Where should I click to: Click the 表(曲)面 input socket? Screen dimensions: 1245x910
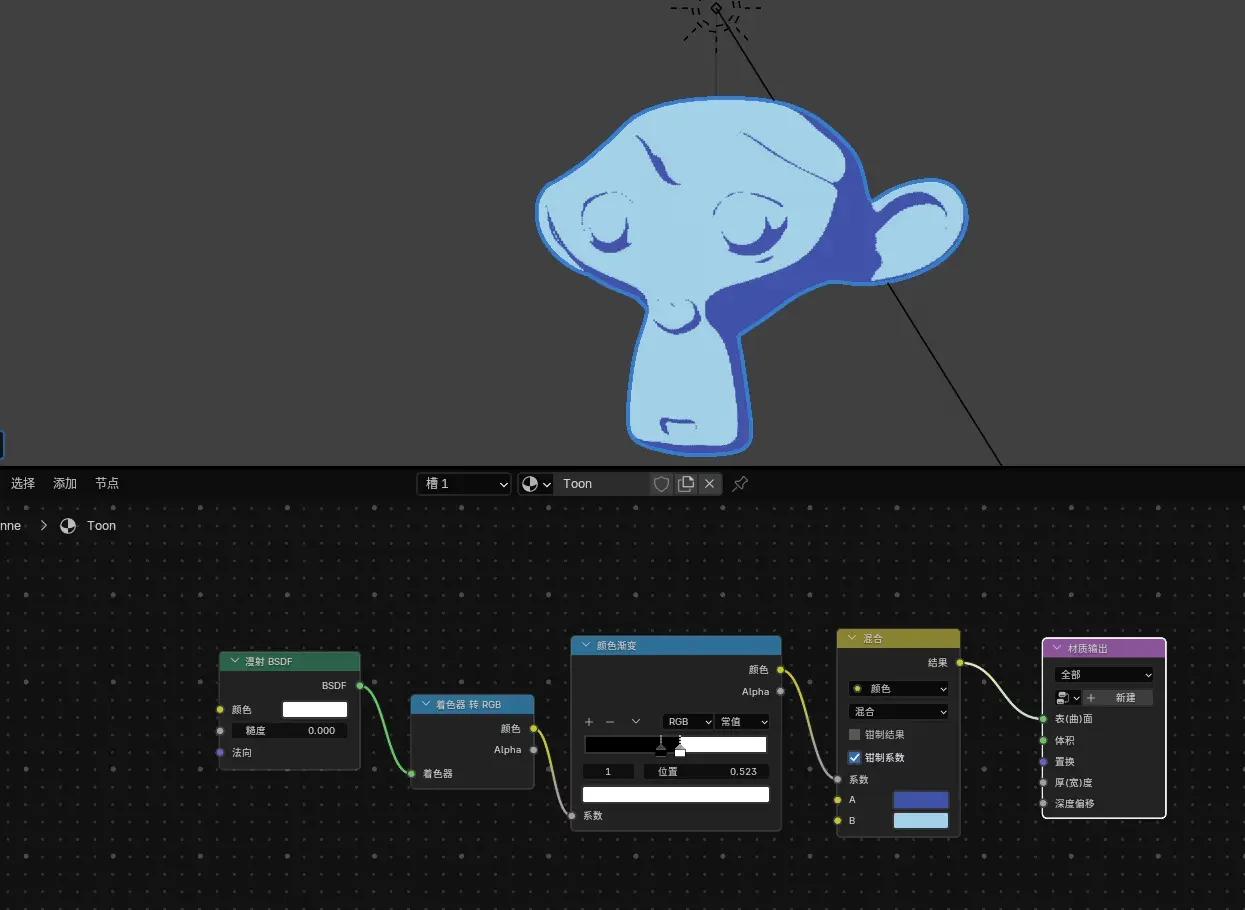point(1043,719)
